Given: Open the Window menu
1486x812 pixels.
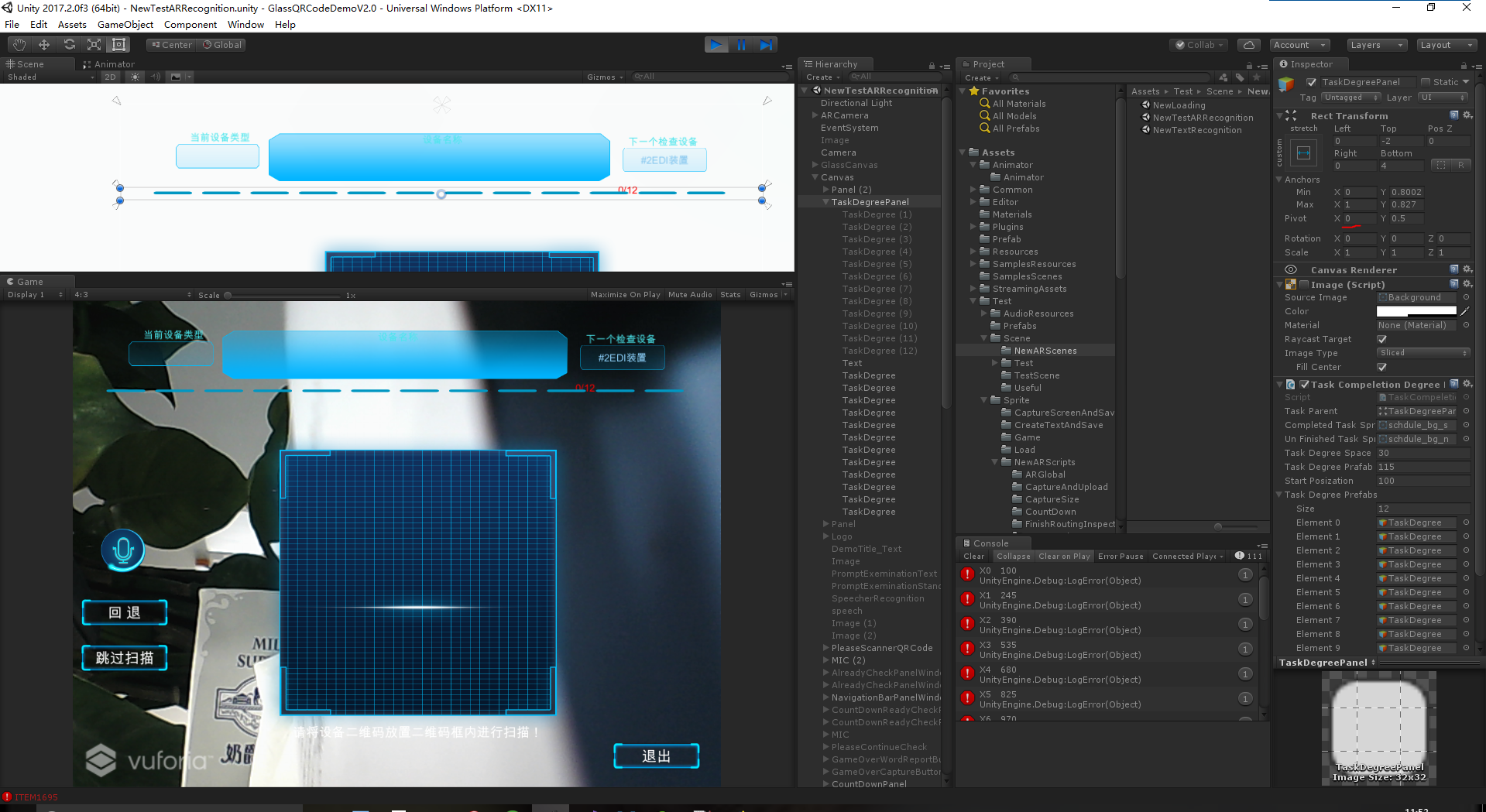Looking at the screenshot, I should coord(245,25).
